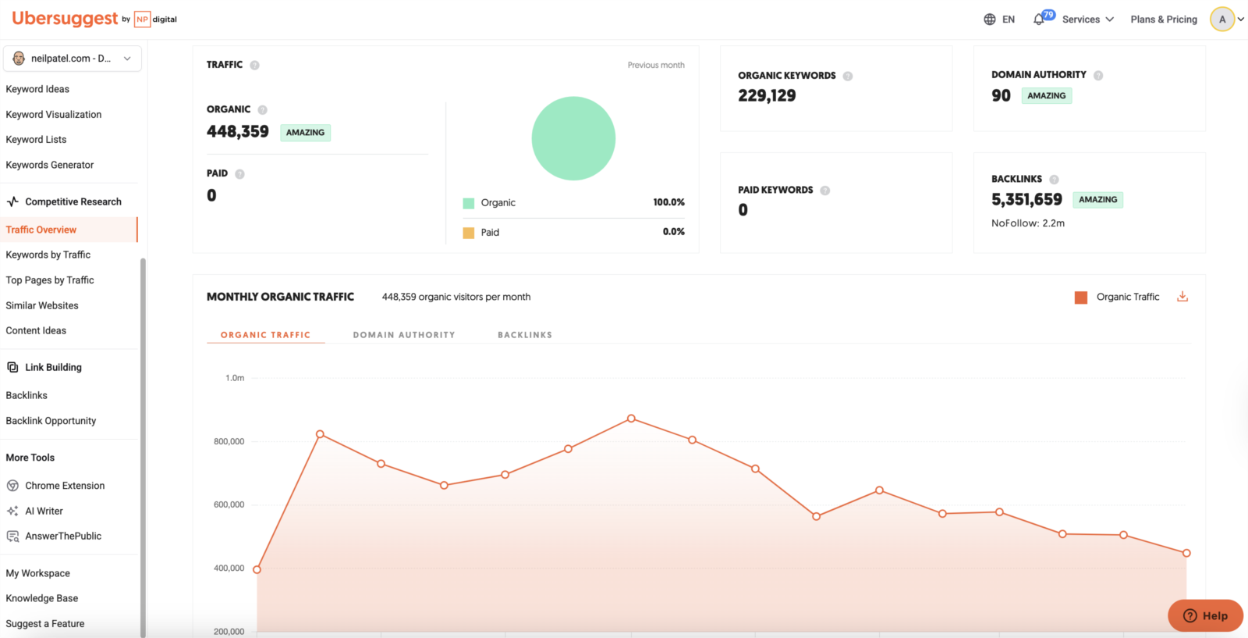The image size is (1248, 638).
Task: Click Plans & Pricing link
Action: tap(1164, 20)
